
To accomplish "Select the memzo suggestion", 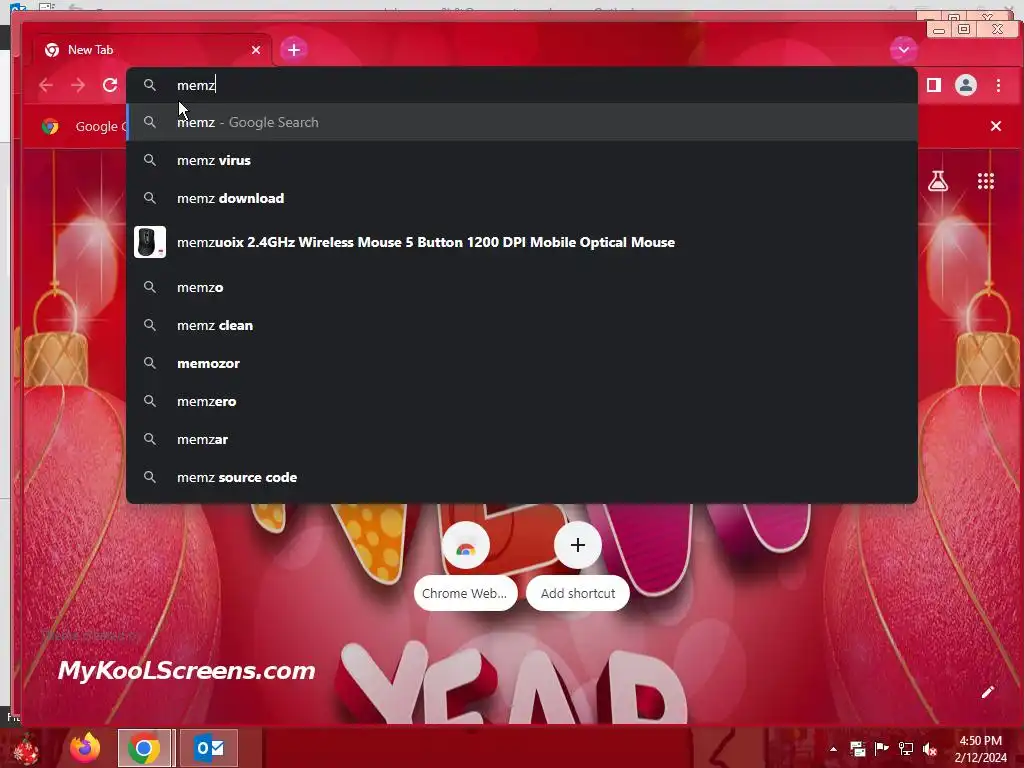I will pyautogui.click(x=522, y=287).
